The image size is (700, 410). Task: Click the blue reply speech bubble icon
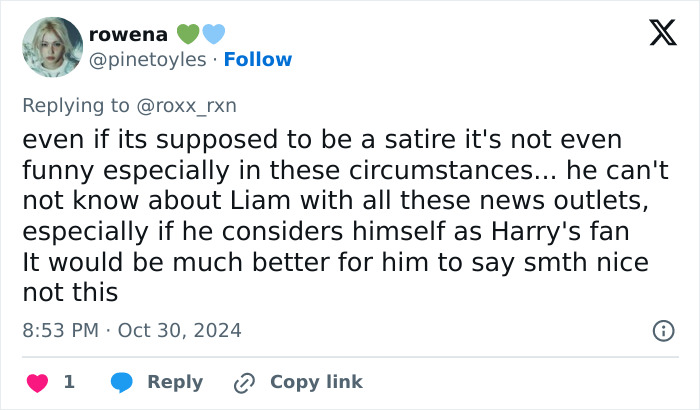(x=122, y=382)
